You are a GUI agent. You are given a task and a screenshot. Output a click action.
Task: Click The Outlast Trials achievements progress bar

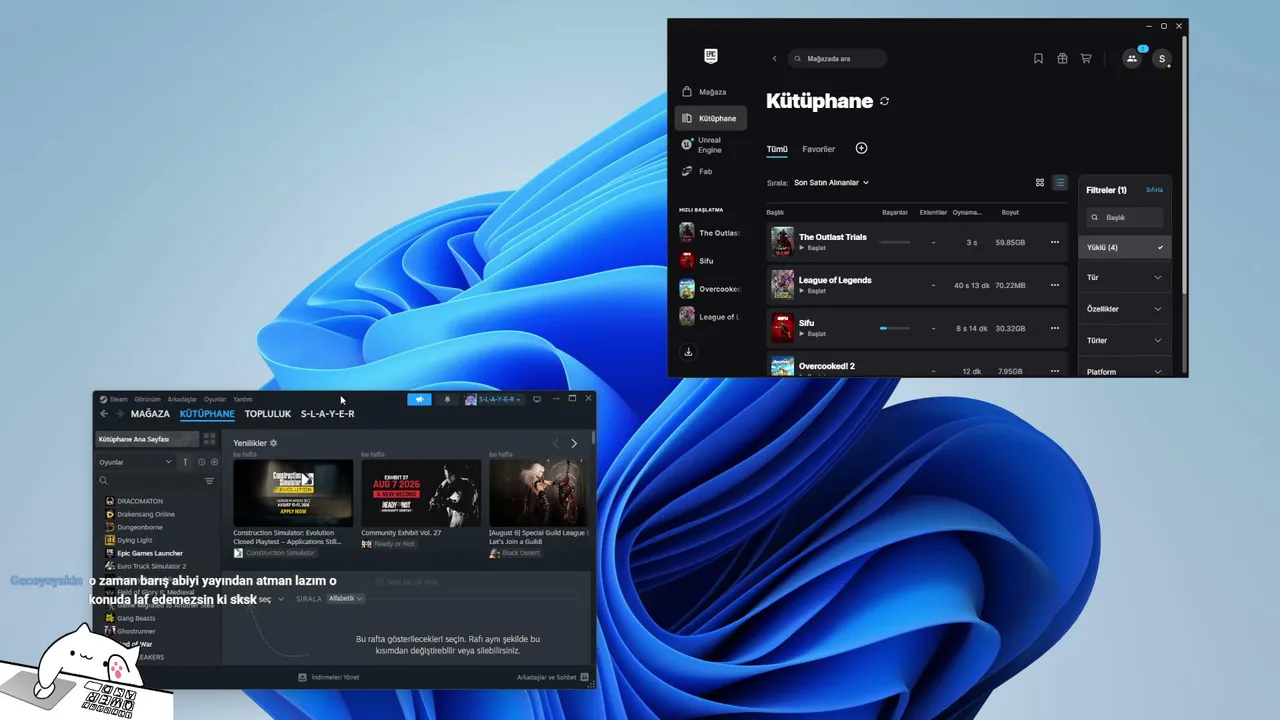pyautogui.click(x=895, y=242)
